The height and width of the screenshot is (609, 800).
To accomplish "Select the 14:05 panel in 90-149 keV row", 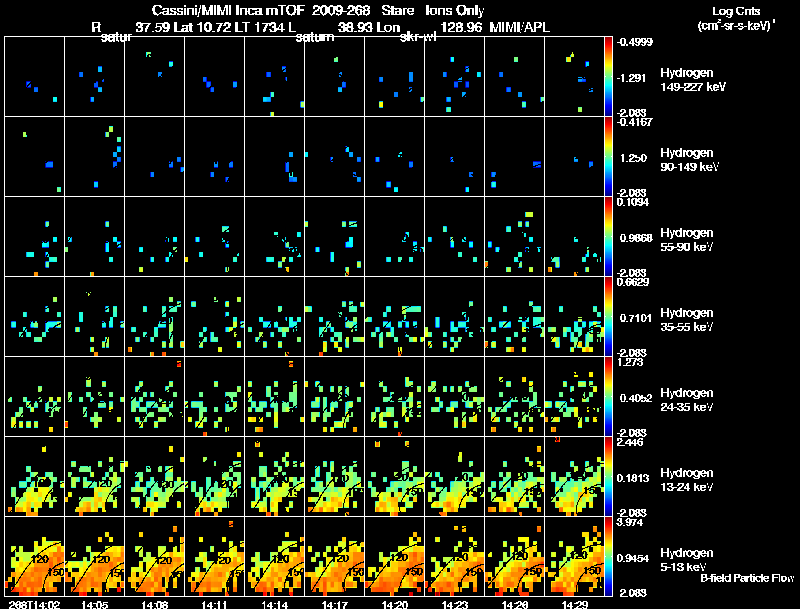I will point(94,157).
